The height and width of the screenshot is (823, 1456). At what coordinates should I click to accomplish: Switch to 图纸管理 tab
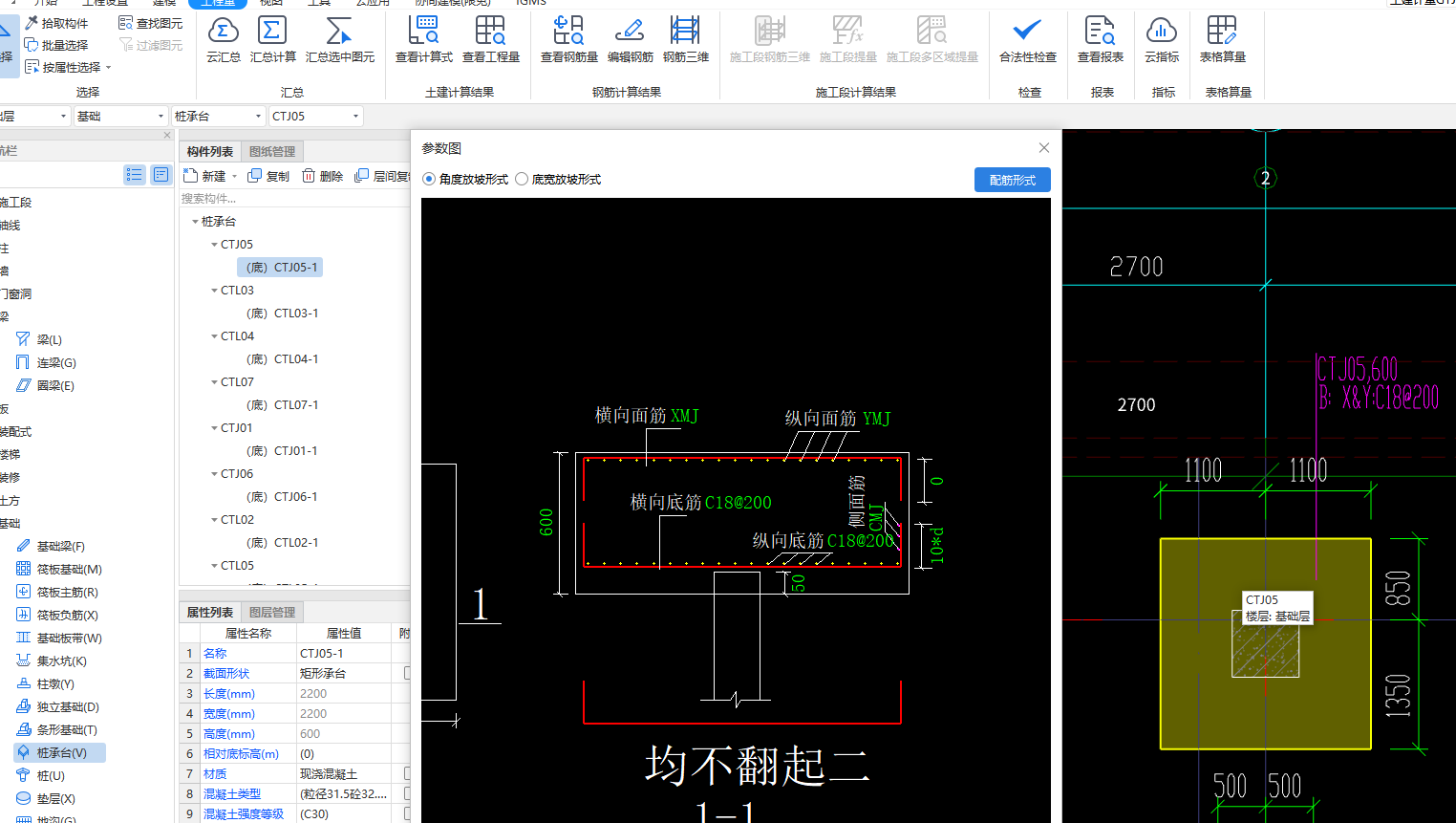click(x=272, y=151)
